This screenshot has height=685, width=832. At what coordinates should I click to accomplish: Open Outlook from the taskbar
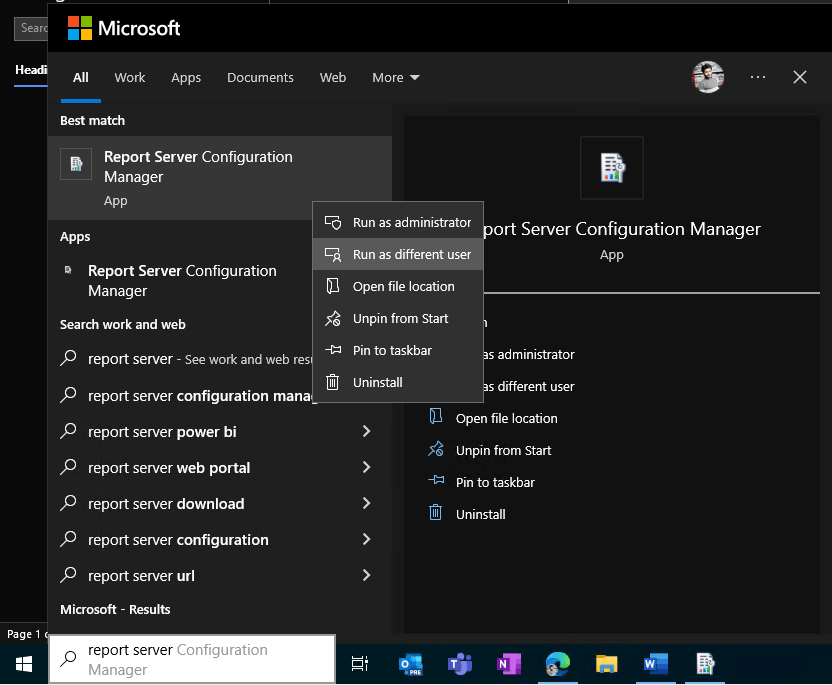coord(410,664)
